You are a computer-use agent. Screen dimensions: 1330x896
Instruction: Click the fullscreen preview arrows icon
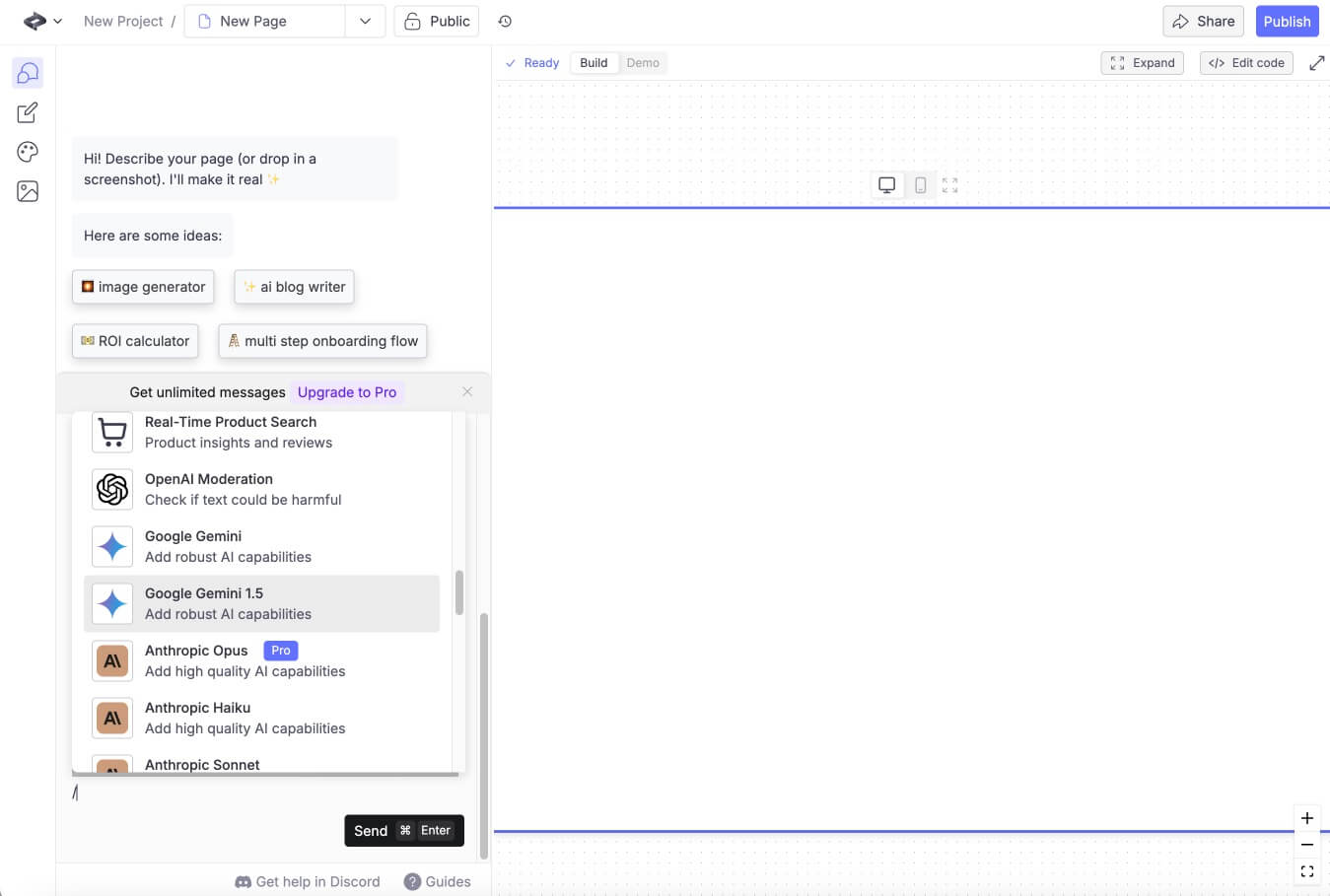pos(949,185)
